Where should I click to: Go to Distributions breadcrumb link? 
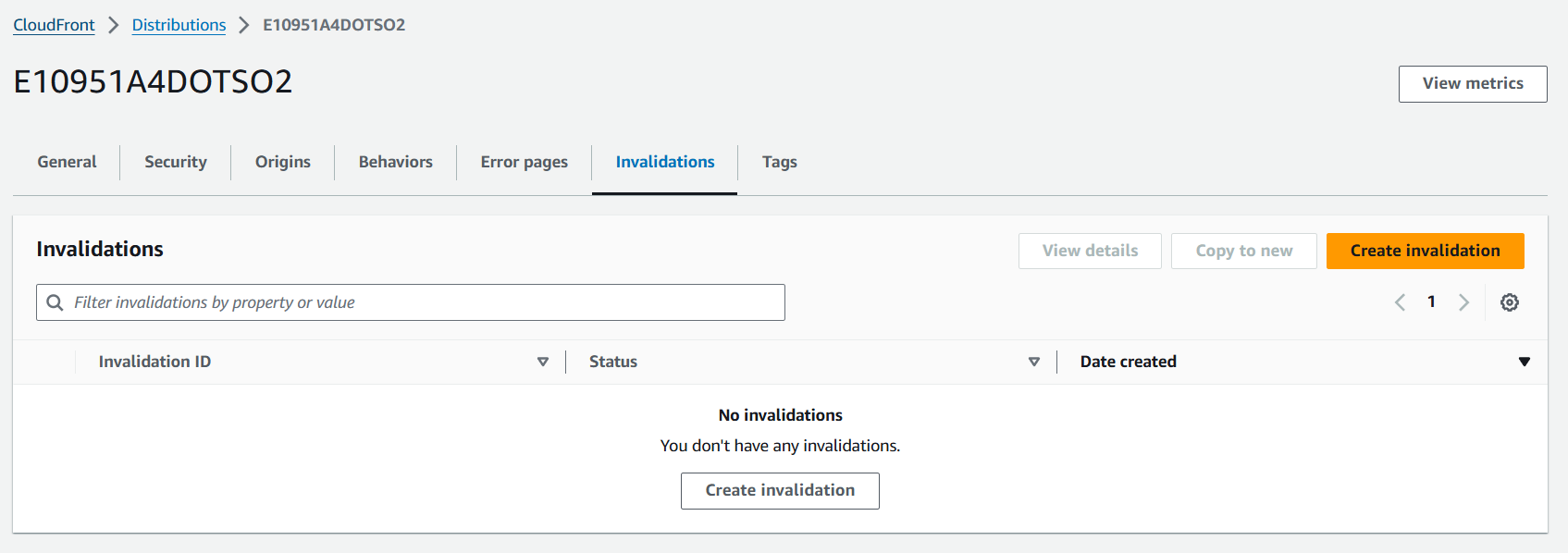pyautogui.click(x=179, y=25)
